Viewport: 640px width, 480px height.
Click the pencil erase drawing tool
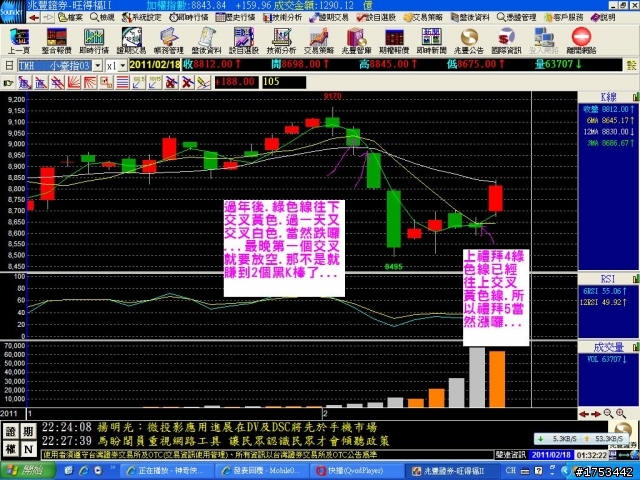coord(204,83)
